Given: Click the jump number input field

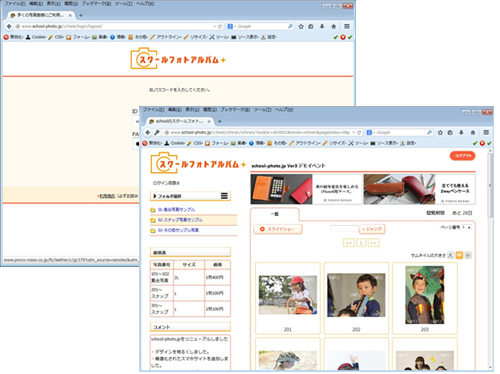Looking at the screenshot, I should pos(344,229).
